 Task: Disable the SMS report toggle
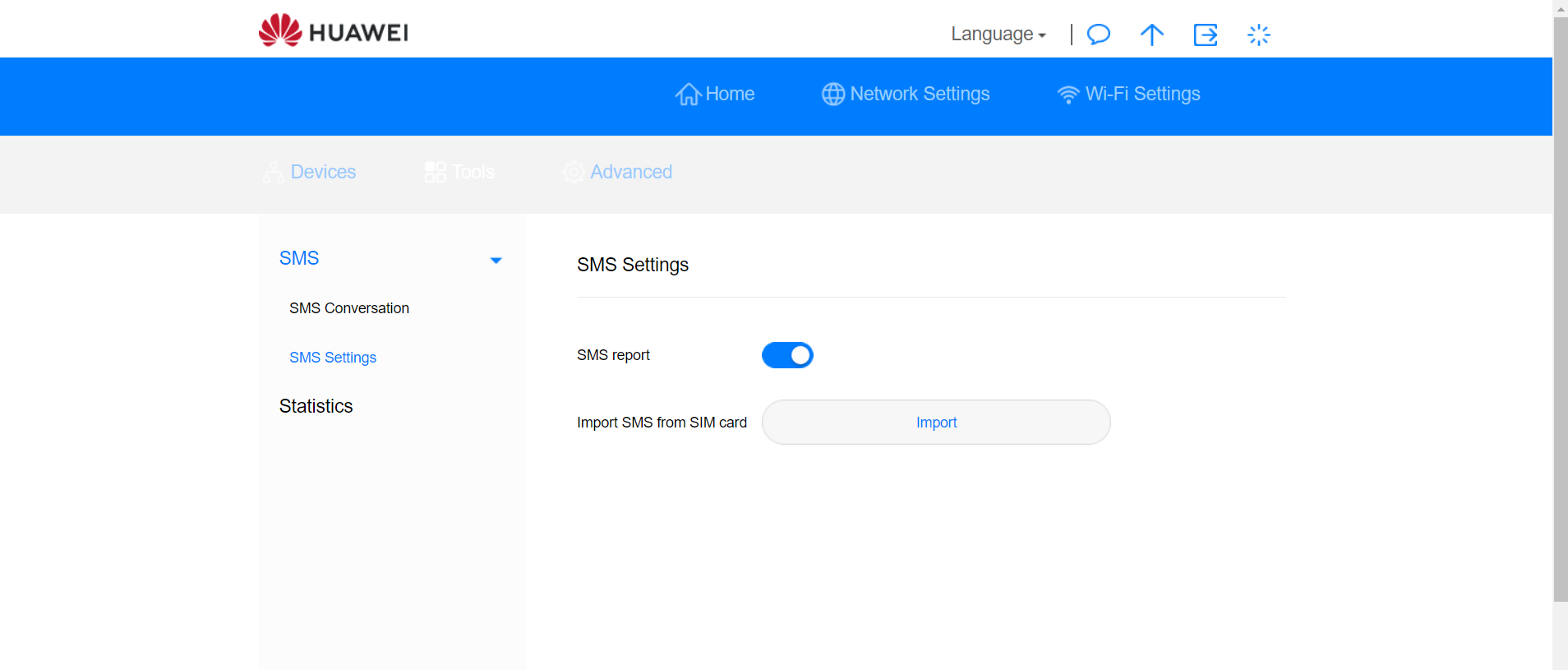(x=787, y=355)
